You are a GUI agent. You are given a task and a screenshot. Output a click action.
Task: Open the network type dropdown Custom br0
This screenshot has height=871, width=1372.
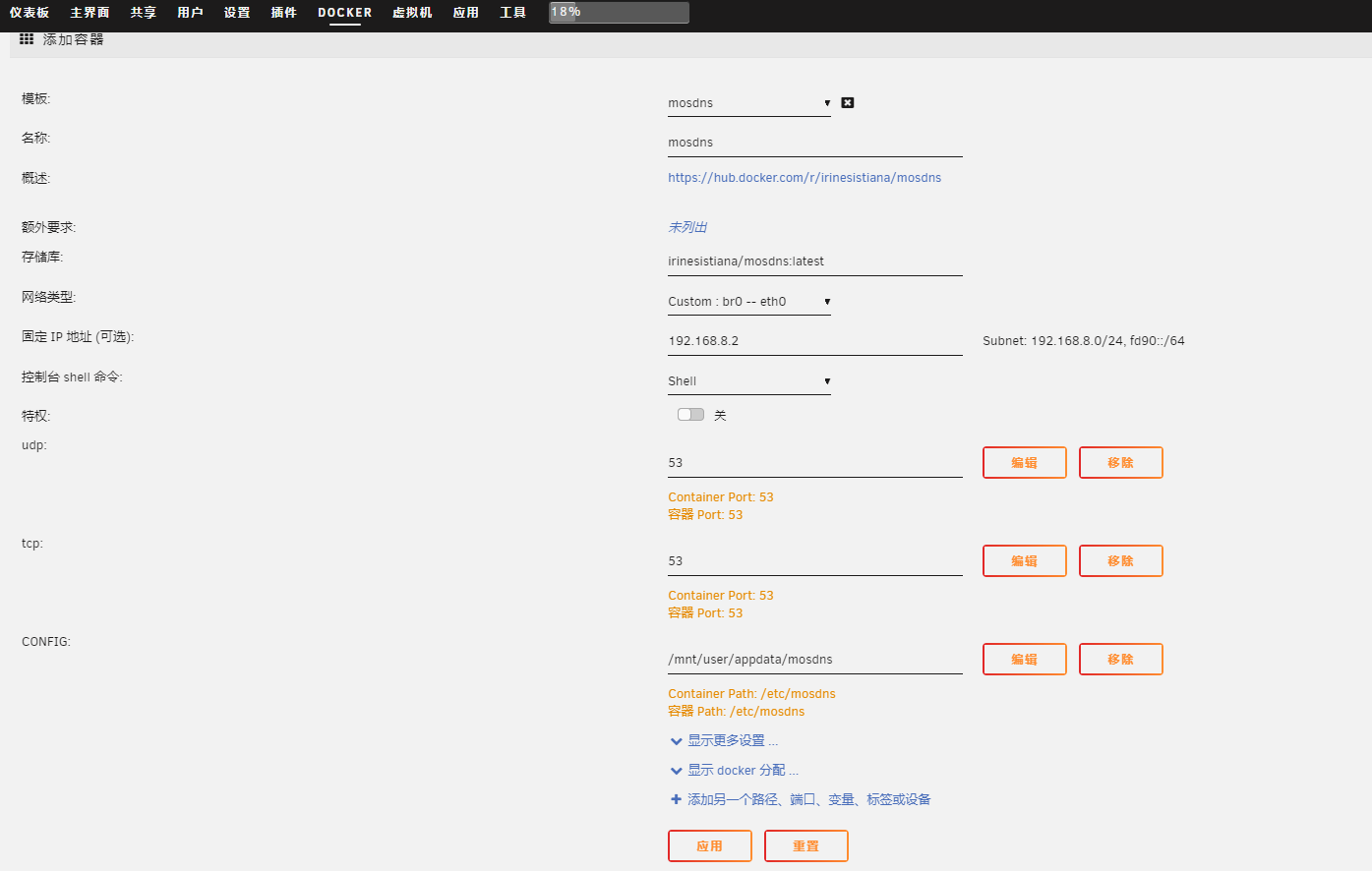pyautogui.click(x=748, y=302)
